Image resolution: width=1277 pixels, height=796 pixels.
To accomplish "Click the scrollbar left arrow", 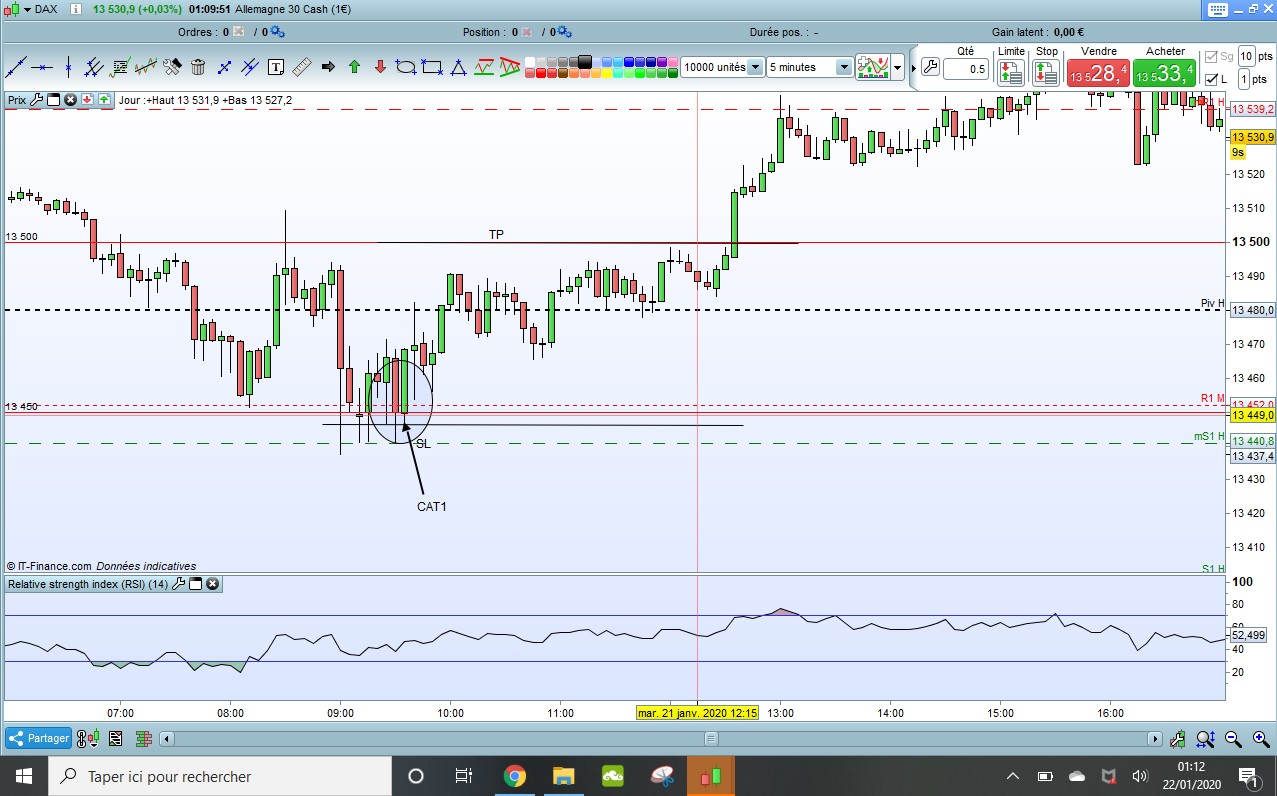I will (x=167, y=739).
